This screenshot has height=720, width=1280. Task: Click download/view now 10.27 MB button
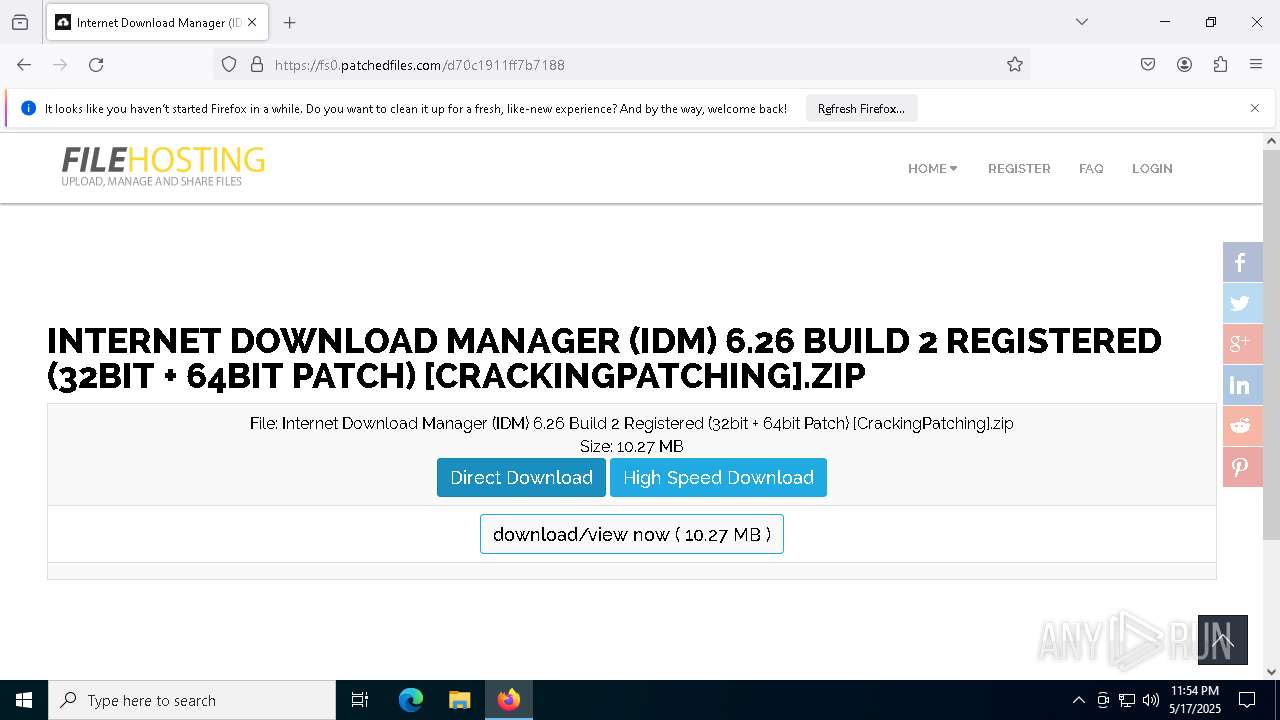(x=632, y=534)
